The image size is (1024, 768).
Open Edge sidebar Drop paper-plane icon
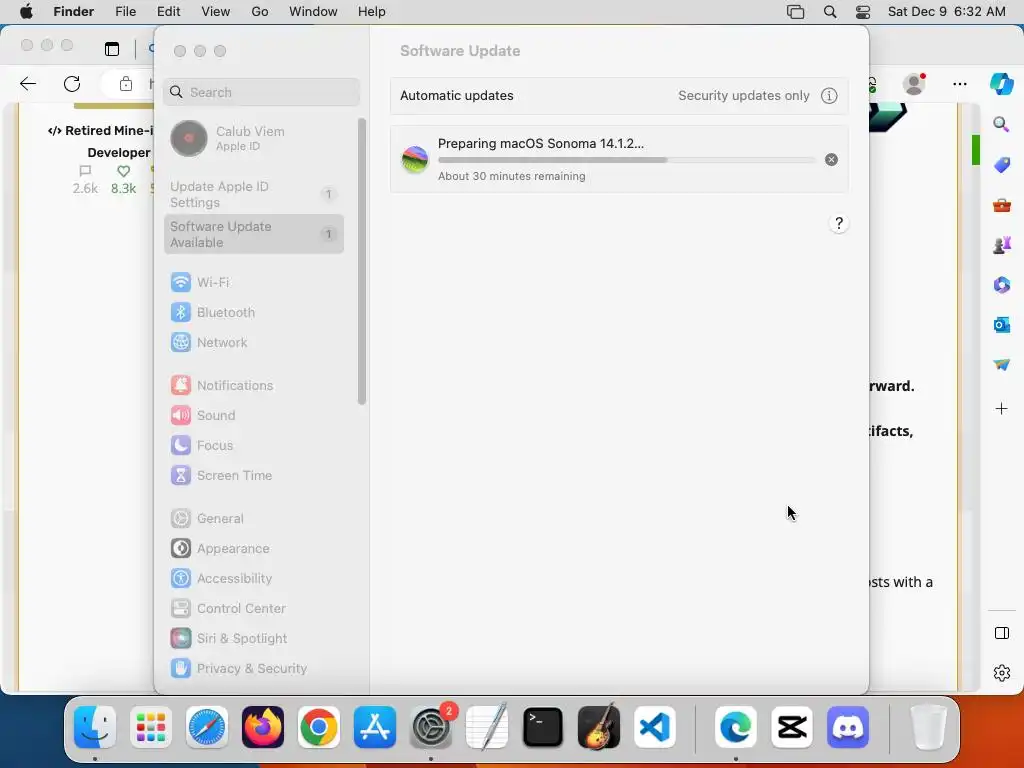[1001, 364]
